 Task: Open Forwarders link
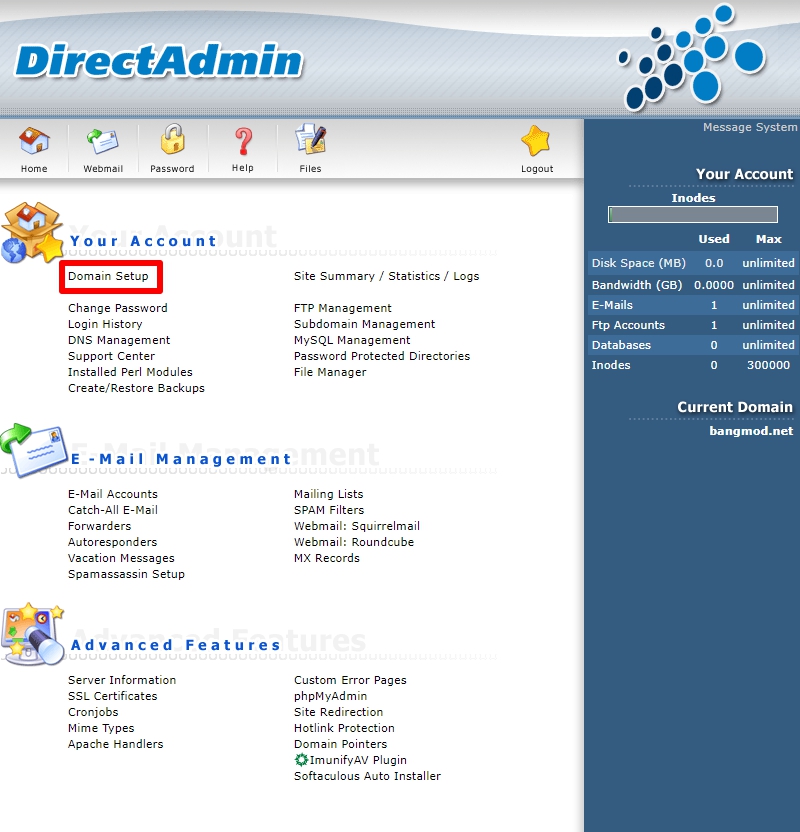click(x=99, y=525)
